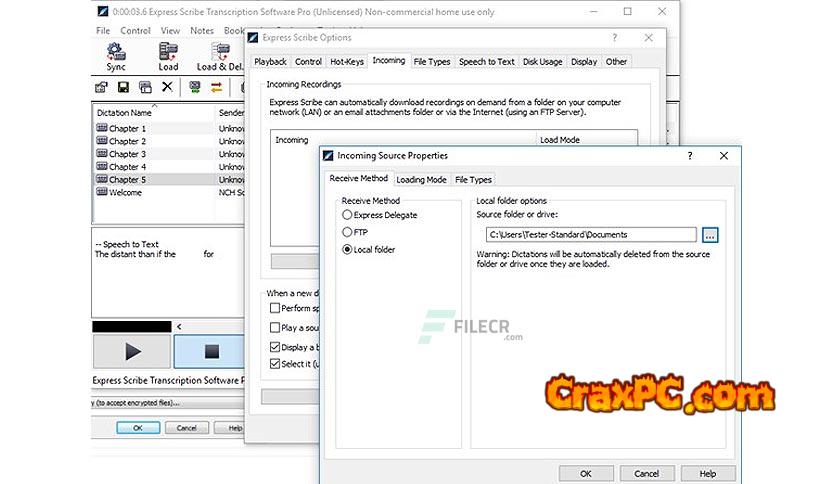Screen dimensions: 836x484
Task: Switch to Control tab in Options dialog
Action: [x=308, y=62]
